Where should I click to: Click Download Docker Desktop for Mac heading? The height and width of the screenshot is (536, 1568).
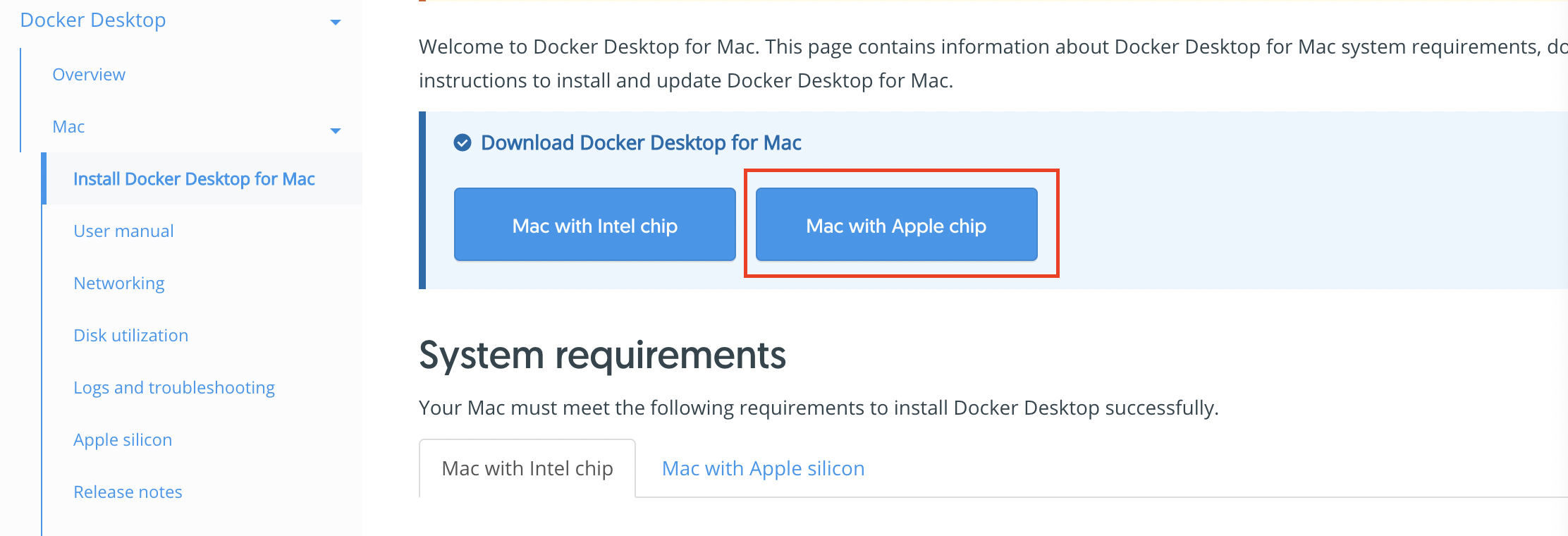click(x=641, y=143)
